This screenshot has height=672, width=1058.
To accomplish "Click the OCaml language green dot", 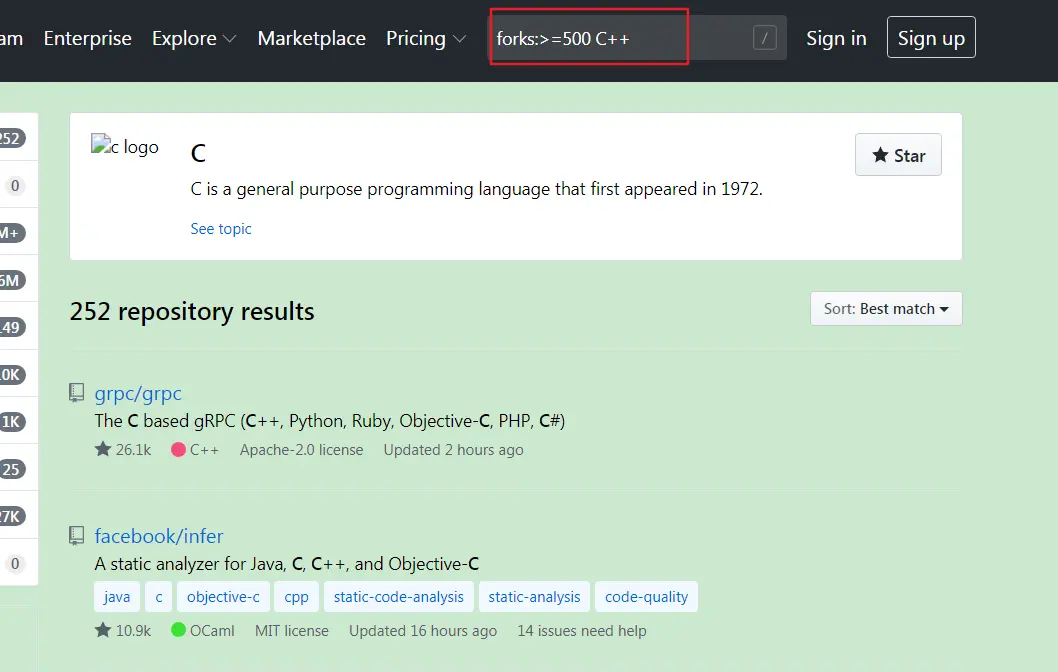I will [x=178, y=629].
